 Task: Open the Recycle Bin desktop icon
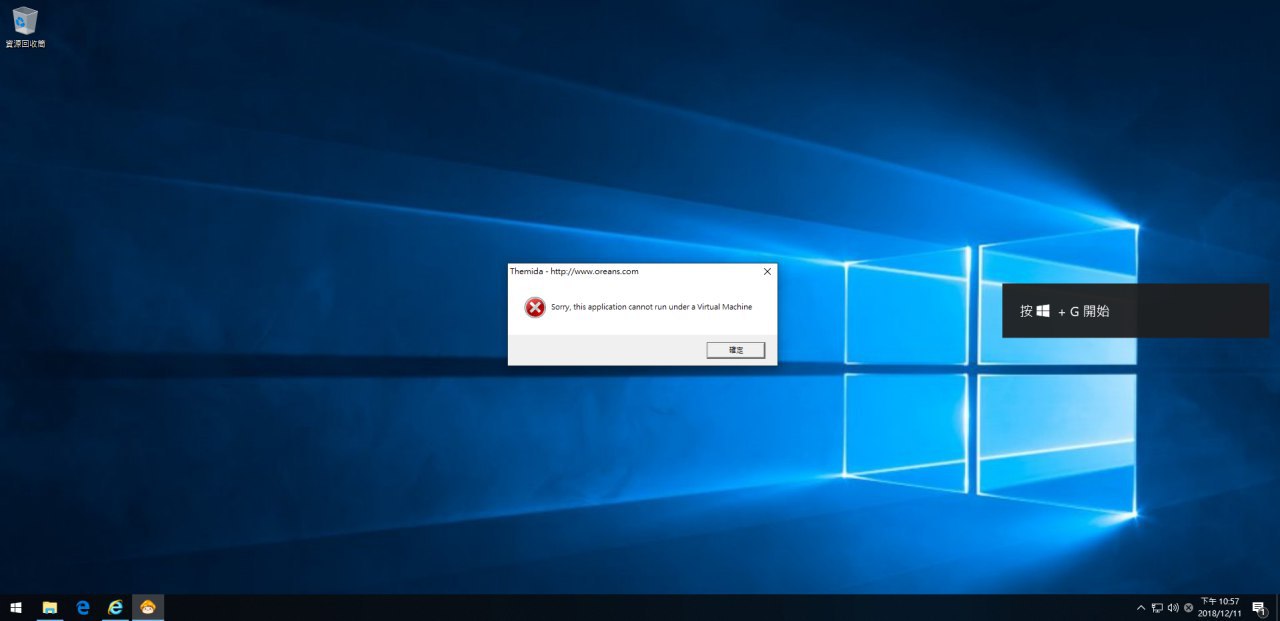(x=25, y=27)
